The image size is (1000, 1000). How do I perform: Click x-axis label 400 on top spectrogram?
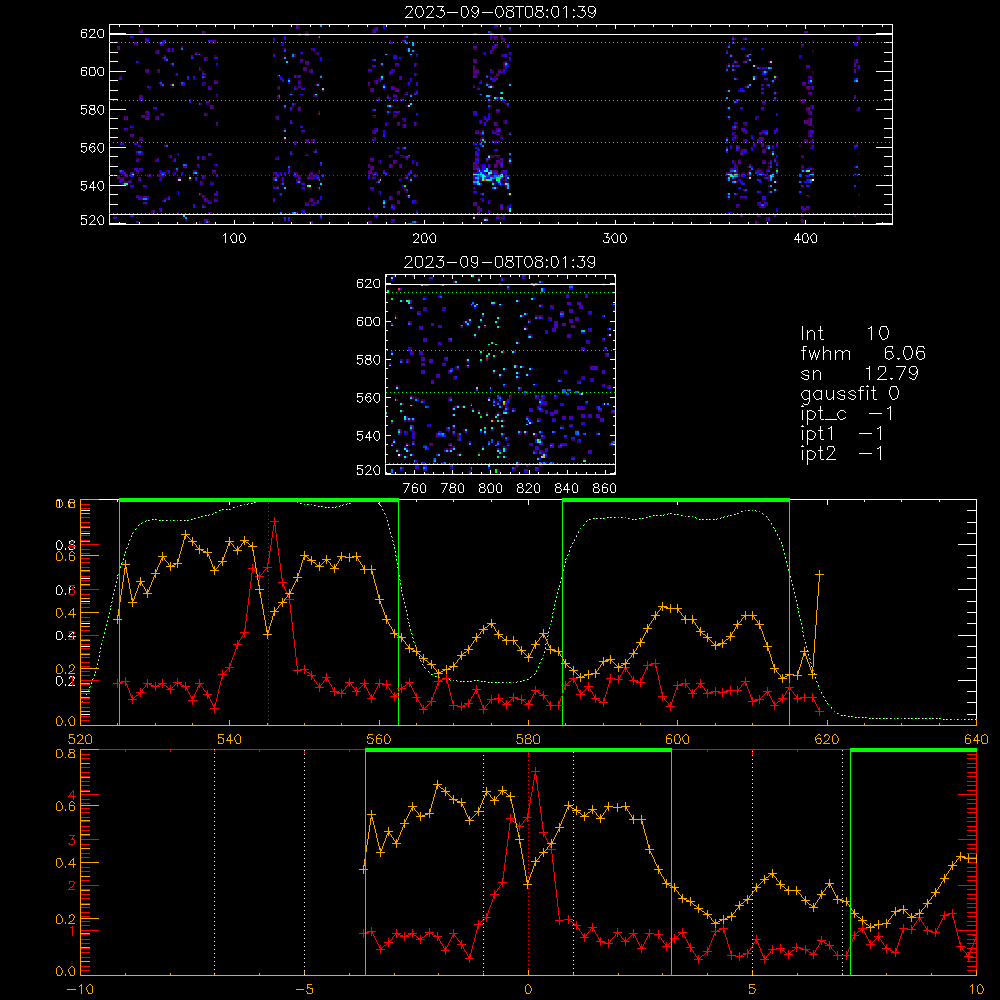click(x=805, y=239)
